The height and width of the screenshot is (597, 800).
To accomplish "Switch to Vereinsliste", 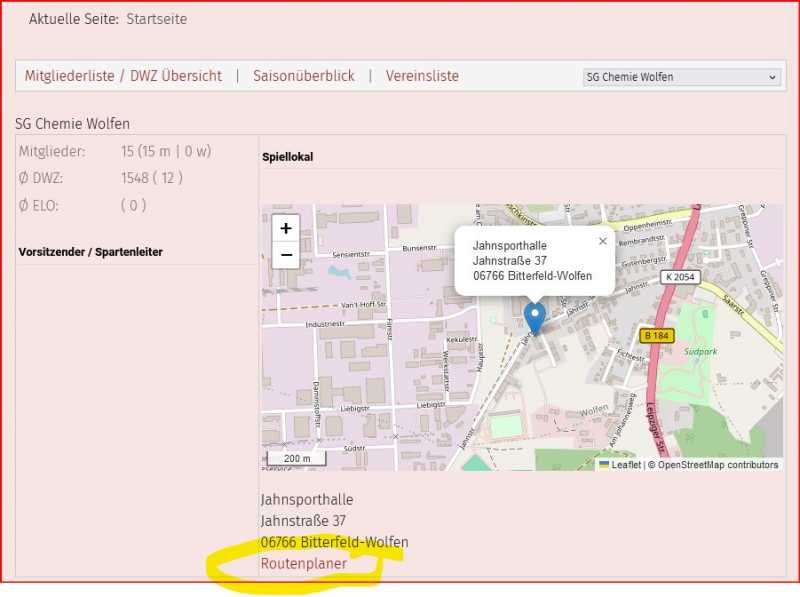I will 422,76.
